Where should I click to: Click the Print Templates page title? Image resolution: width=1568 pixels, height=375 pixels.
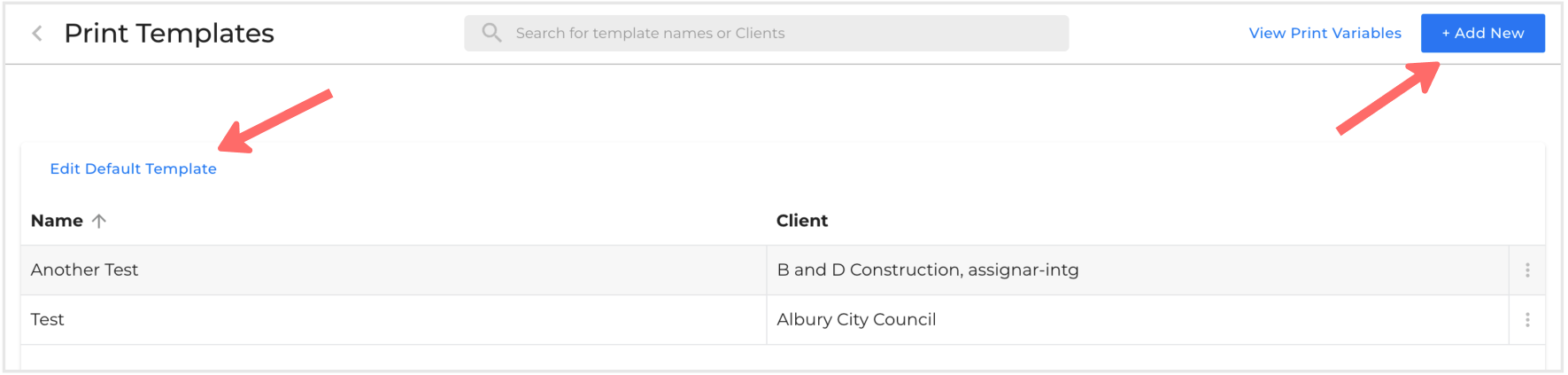(169, 33)
